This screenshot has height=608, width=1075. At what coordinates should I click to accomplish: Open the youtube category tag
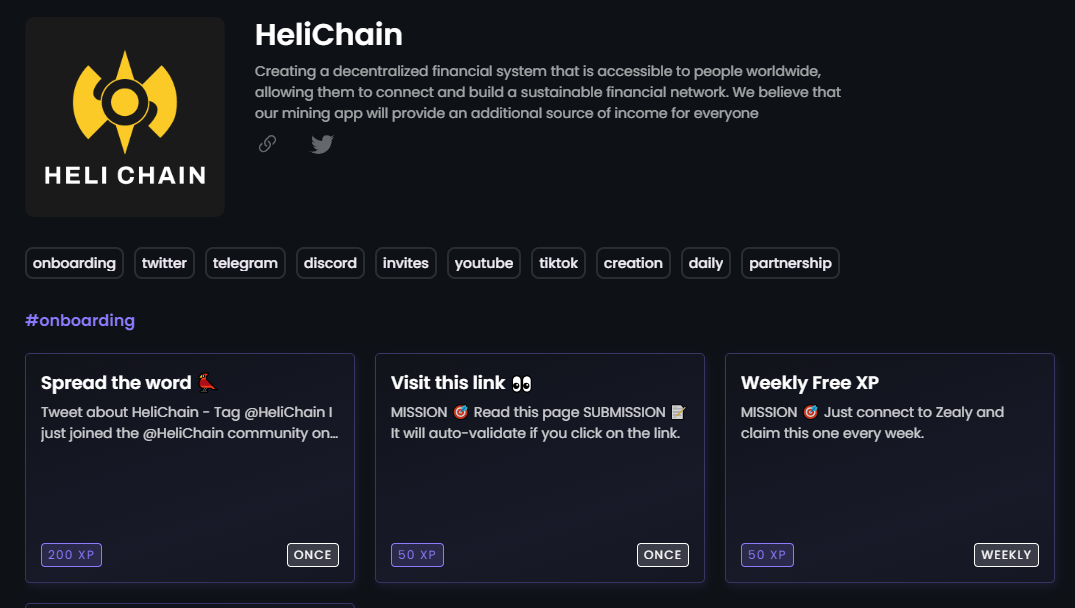point(484,263)
